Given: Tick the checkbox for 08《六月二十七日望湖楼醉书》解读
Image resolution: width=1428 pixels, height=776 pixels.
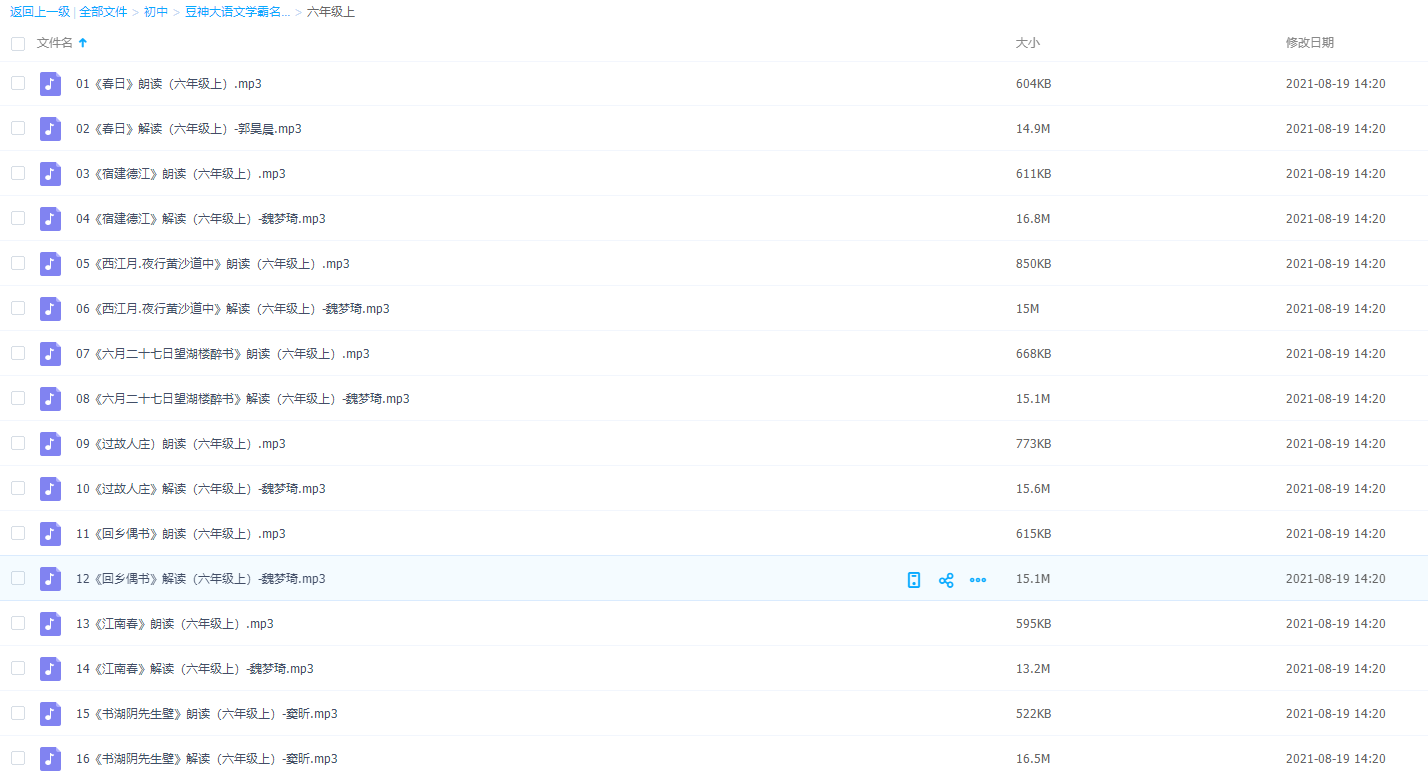Looking at the screenshot, I should [x=18, y=398].
